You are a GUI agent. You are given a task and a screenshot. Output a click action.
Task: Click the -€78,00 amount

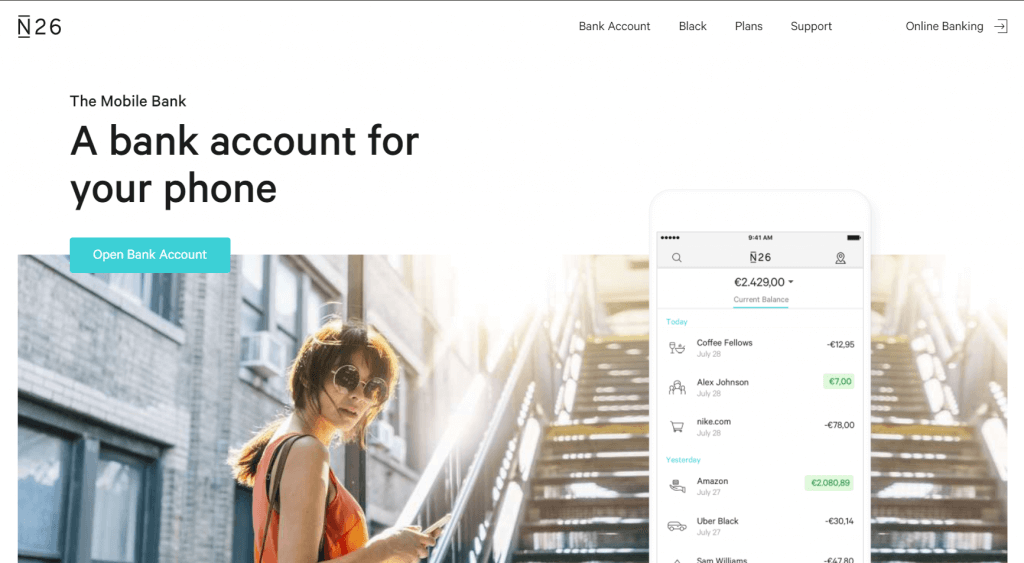coord(839,425)
